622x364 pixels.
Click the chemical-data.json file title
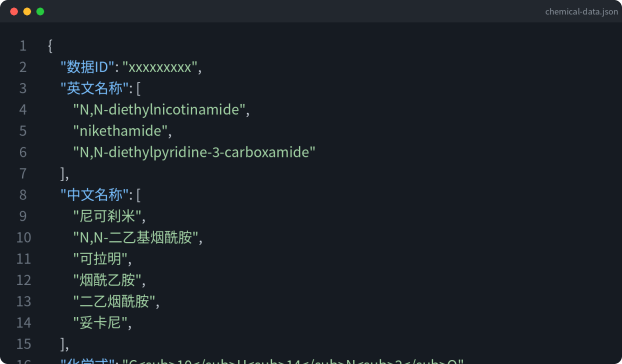[581, 12]
